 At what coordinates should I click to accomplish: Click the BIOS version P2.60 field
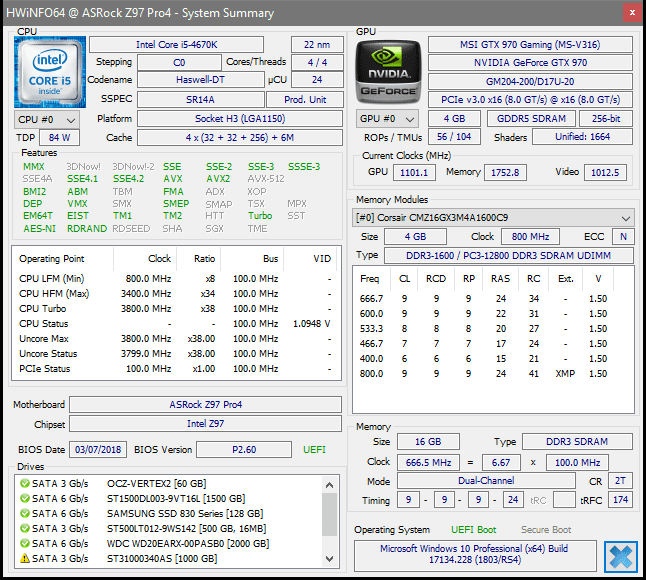pyautogui.click(x=245, y=450)
